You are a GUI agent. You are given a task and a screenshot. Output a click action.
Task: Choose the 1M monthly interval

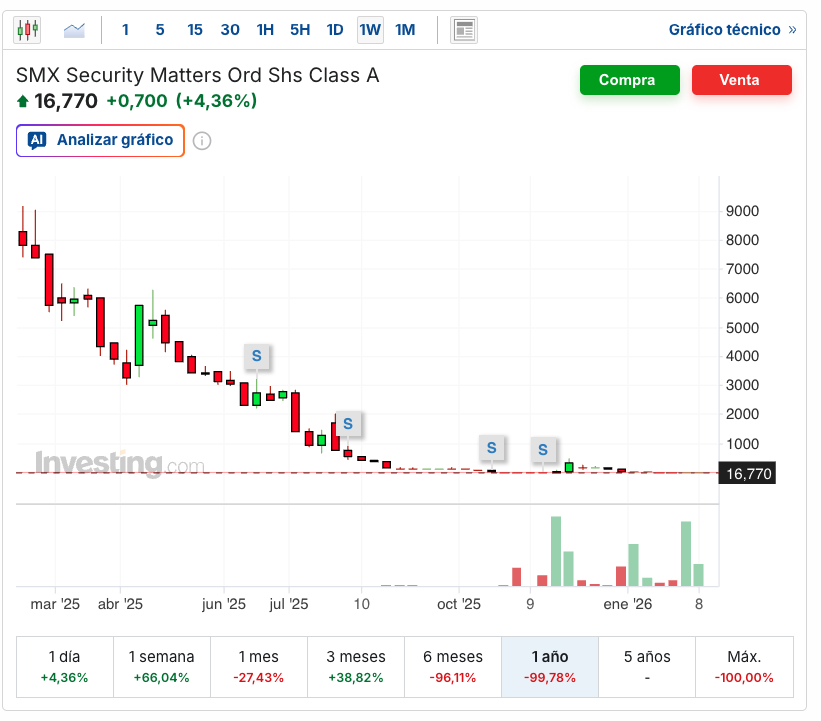(x=405, y=30)
